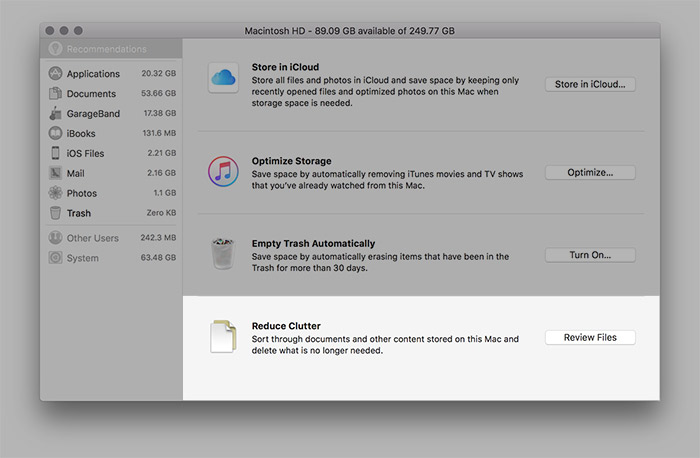Image resolution: width=700 pixels, height=458 pixels.
Task: Click the window close button
Action: click(x=50, y=30)
